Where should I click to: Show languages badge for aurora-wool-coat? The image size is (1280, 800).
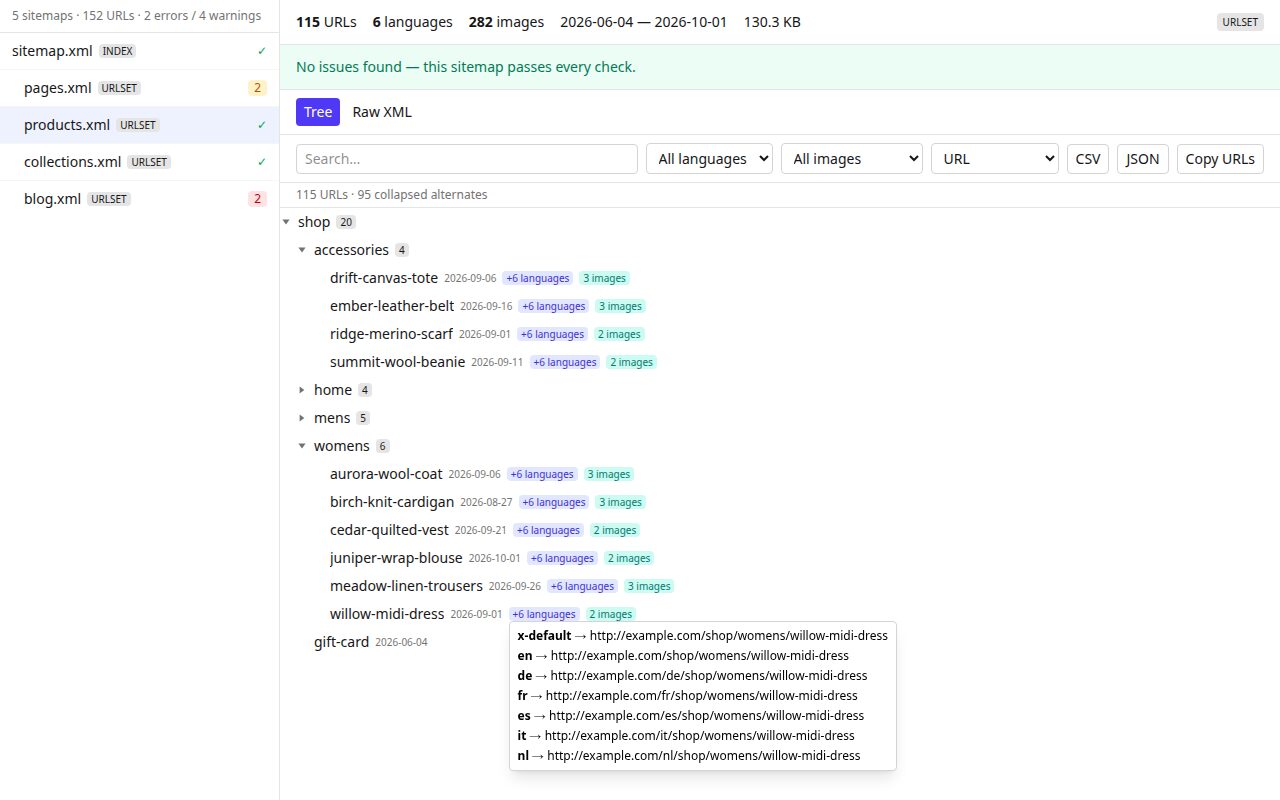pyautogui.click(x=542, y=474)
